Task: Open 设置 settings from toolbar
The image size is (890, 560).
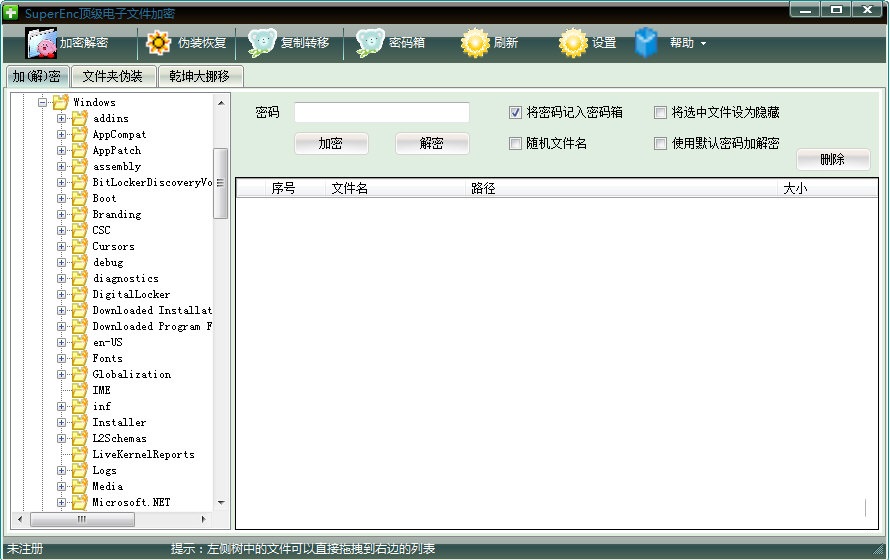Action: [x=573, y=43]
